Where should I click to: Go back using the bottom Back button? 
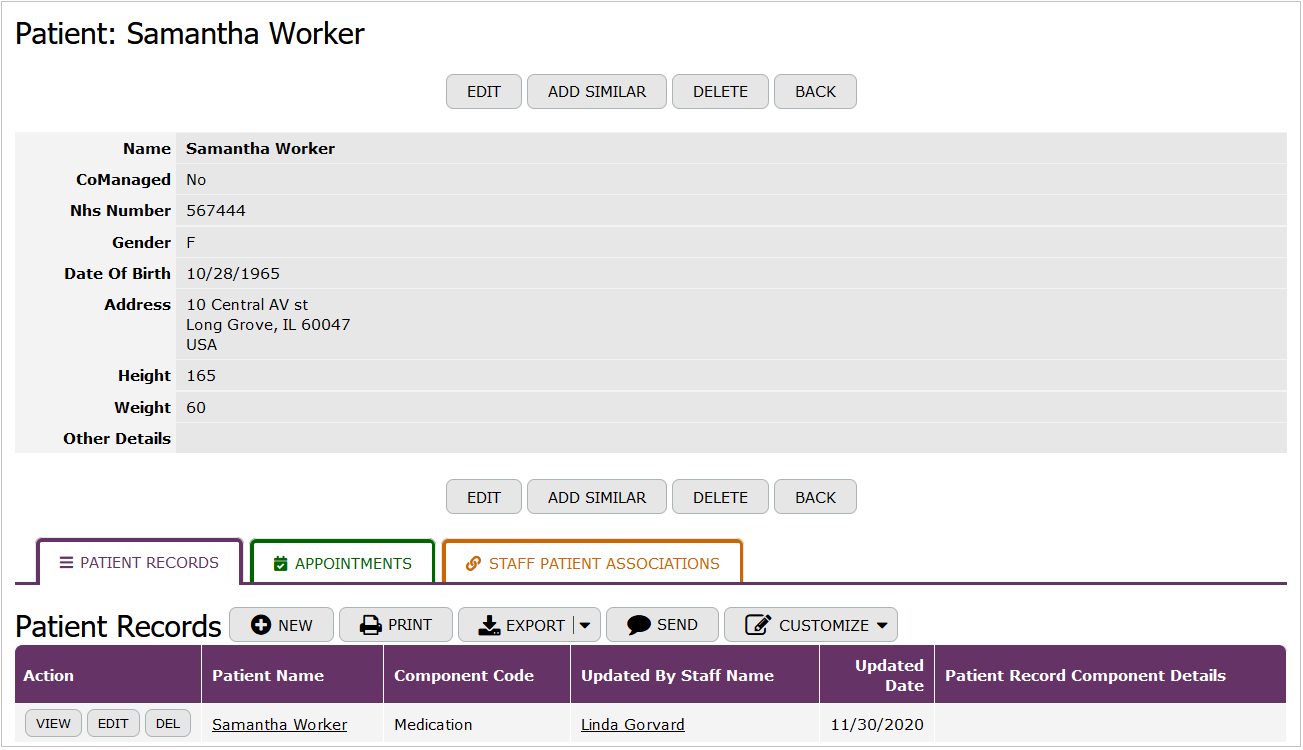coord(815,497)
